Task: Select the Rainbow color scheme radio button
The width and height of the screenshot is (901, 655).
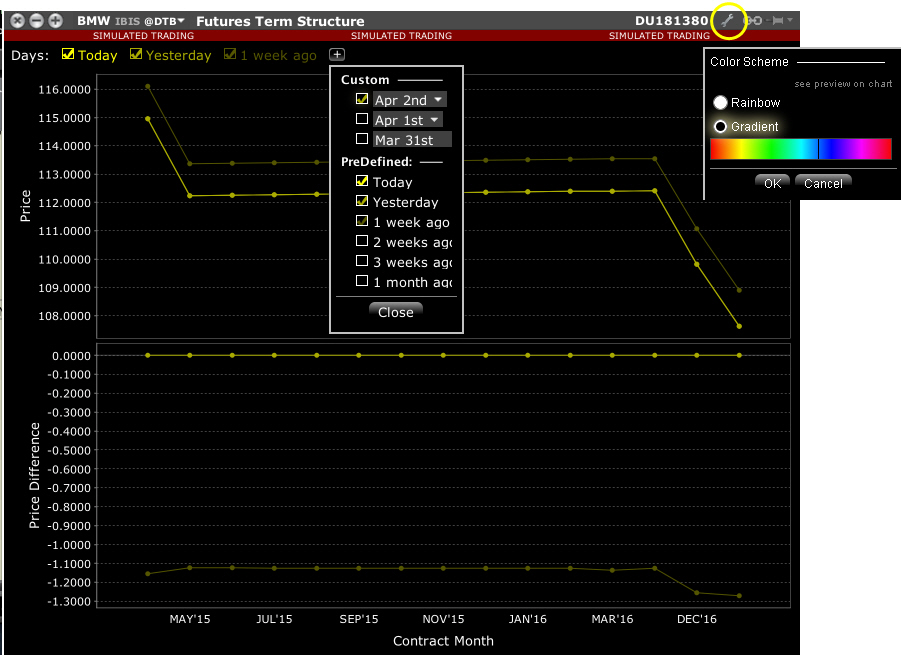Action: pos(720,102)
